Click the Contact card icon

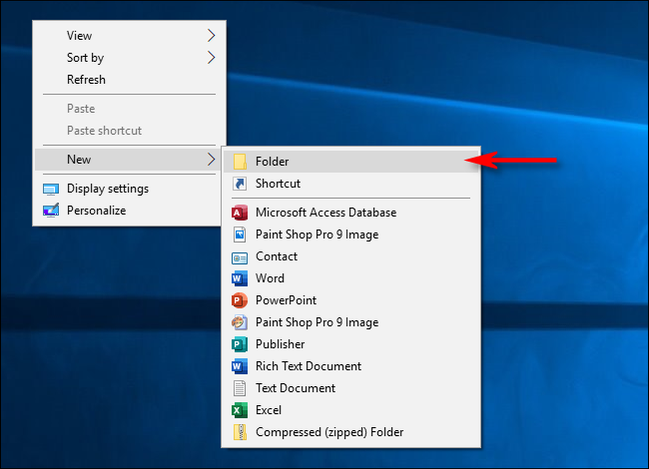pyautogui.click(x=239, y=256)
